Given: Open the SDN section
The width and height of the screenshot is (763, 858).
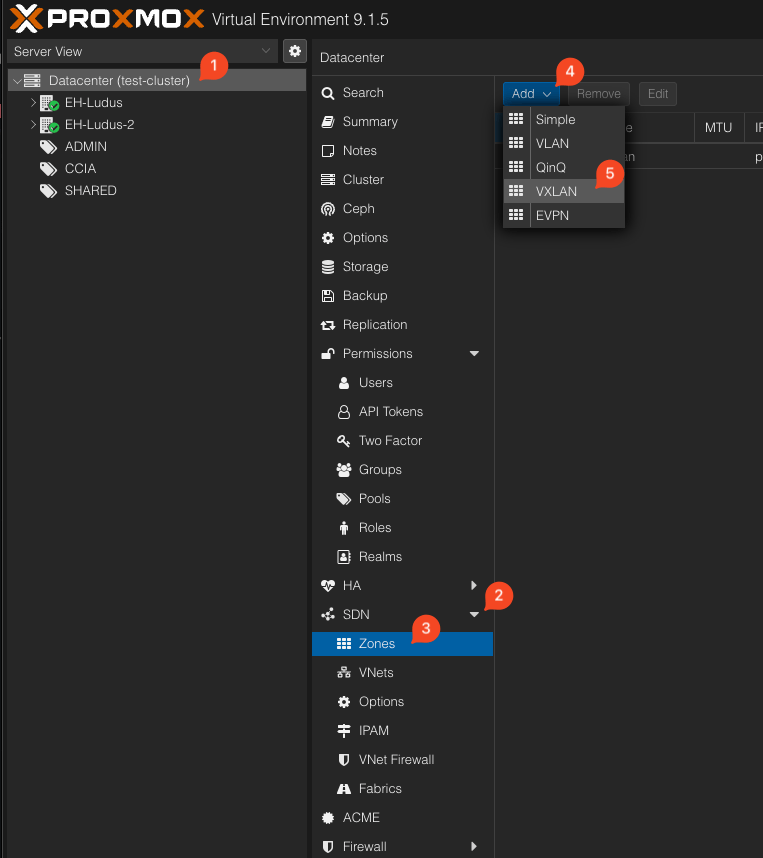Looking at the screenshot, I should pos(402,614).
